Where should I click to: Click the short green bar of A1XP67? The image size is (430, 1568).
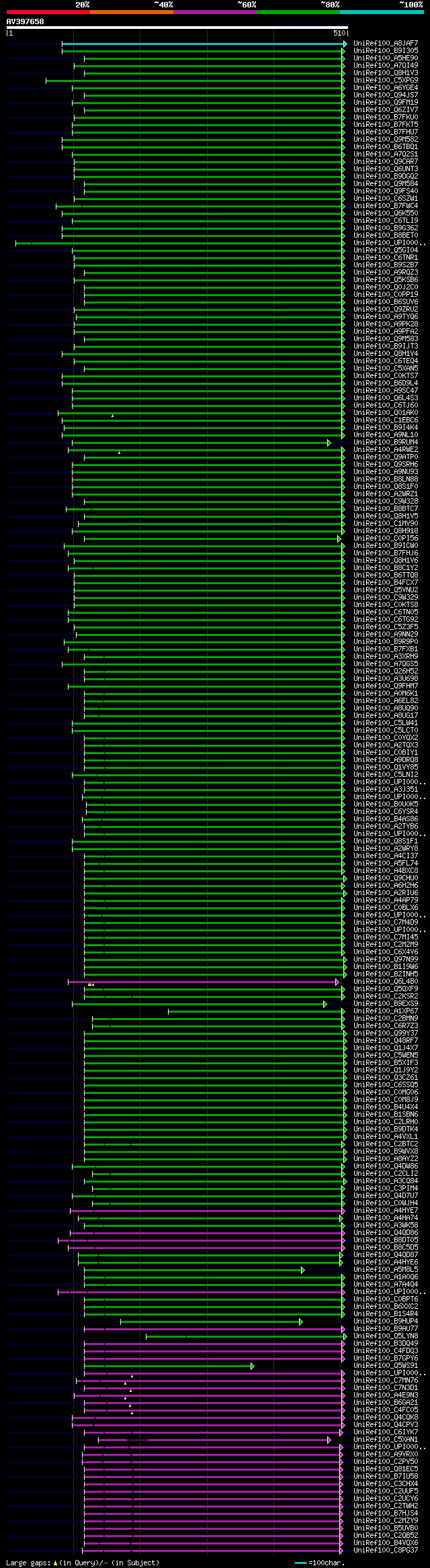tap(255, 1011)
